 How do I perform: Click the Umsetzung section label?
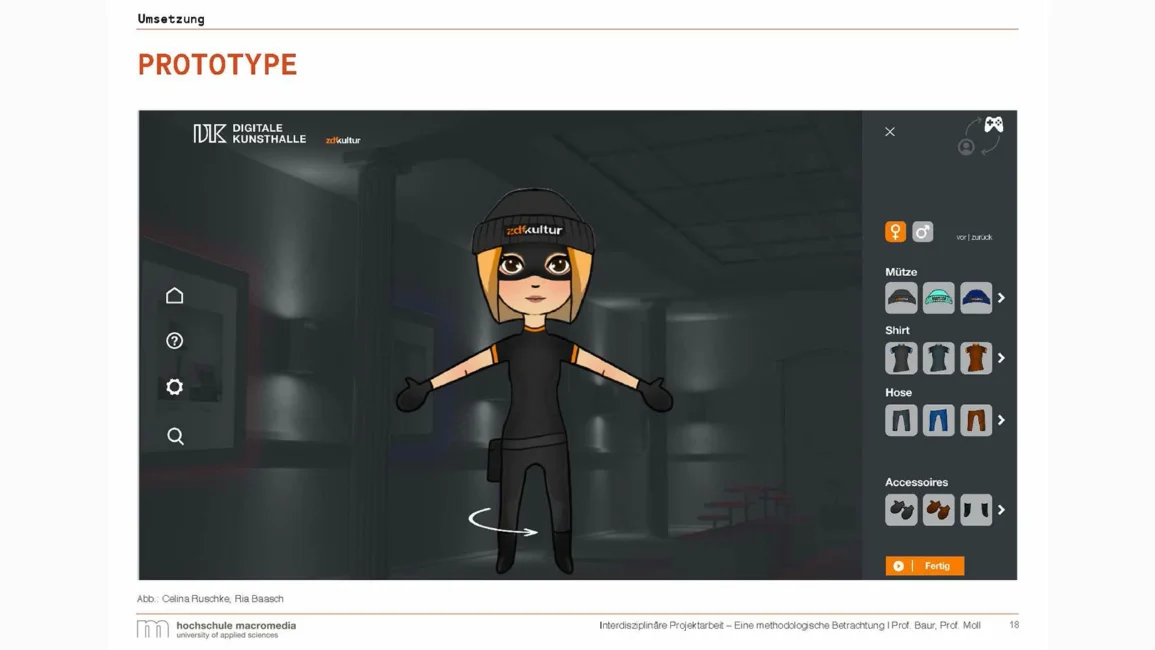click(x=171, y=18)
